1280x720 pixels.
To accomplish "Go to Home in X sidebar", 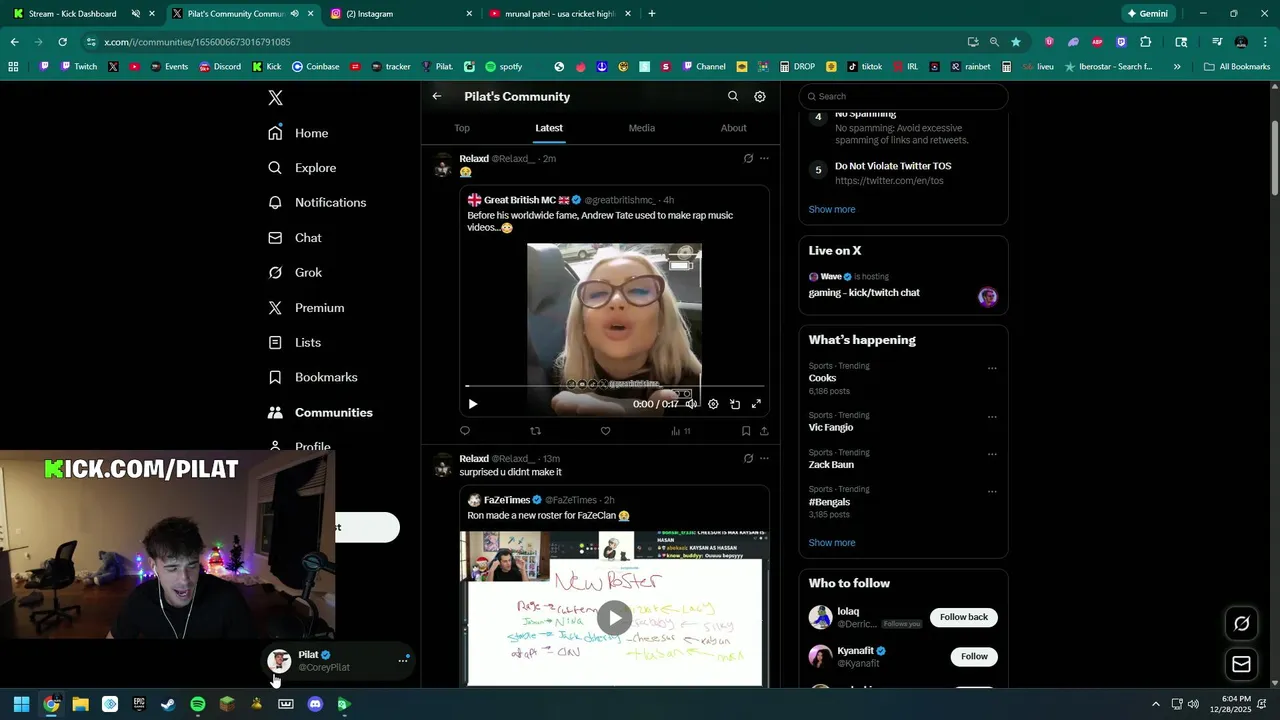I will coord(298,133).
